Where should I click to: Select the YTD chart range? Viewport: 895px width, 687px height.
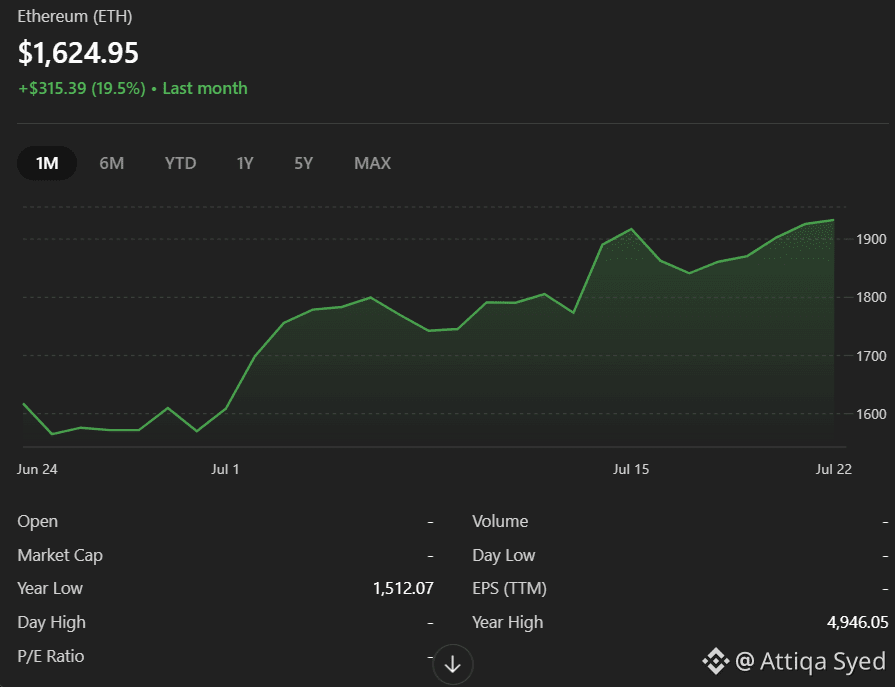tap(180, 163)
